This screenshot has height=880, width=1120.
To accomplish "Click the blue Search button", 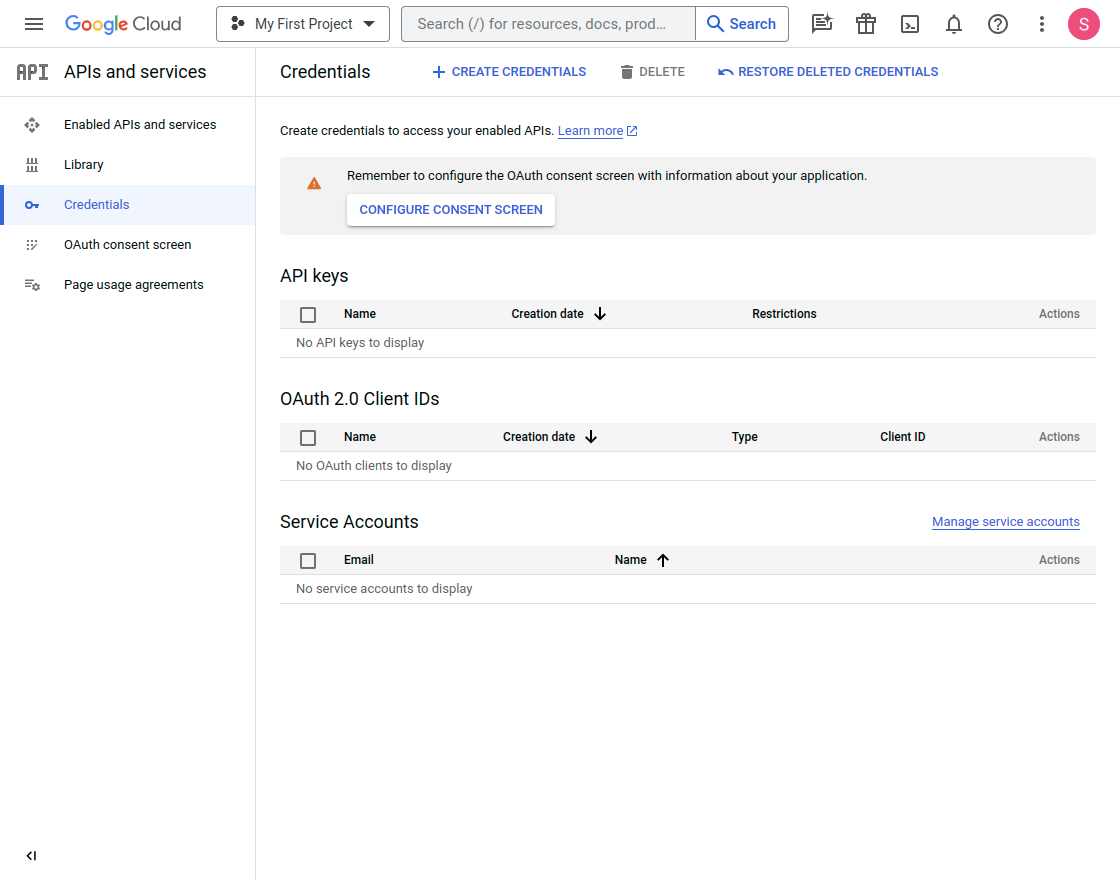I will tap(741, 24).
